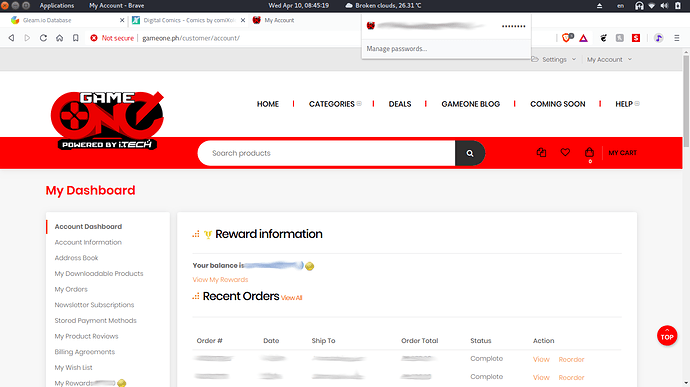690x387 pixels.
Task: Click the MY CART link
Action: pyautogui.click(x=622, y=153)
